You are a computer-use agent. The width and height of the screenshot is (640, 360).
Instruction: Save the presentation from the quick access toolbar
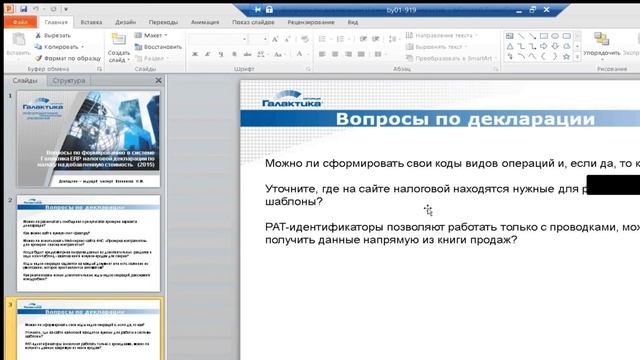click(x=23, y=9)
